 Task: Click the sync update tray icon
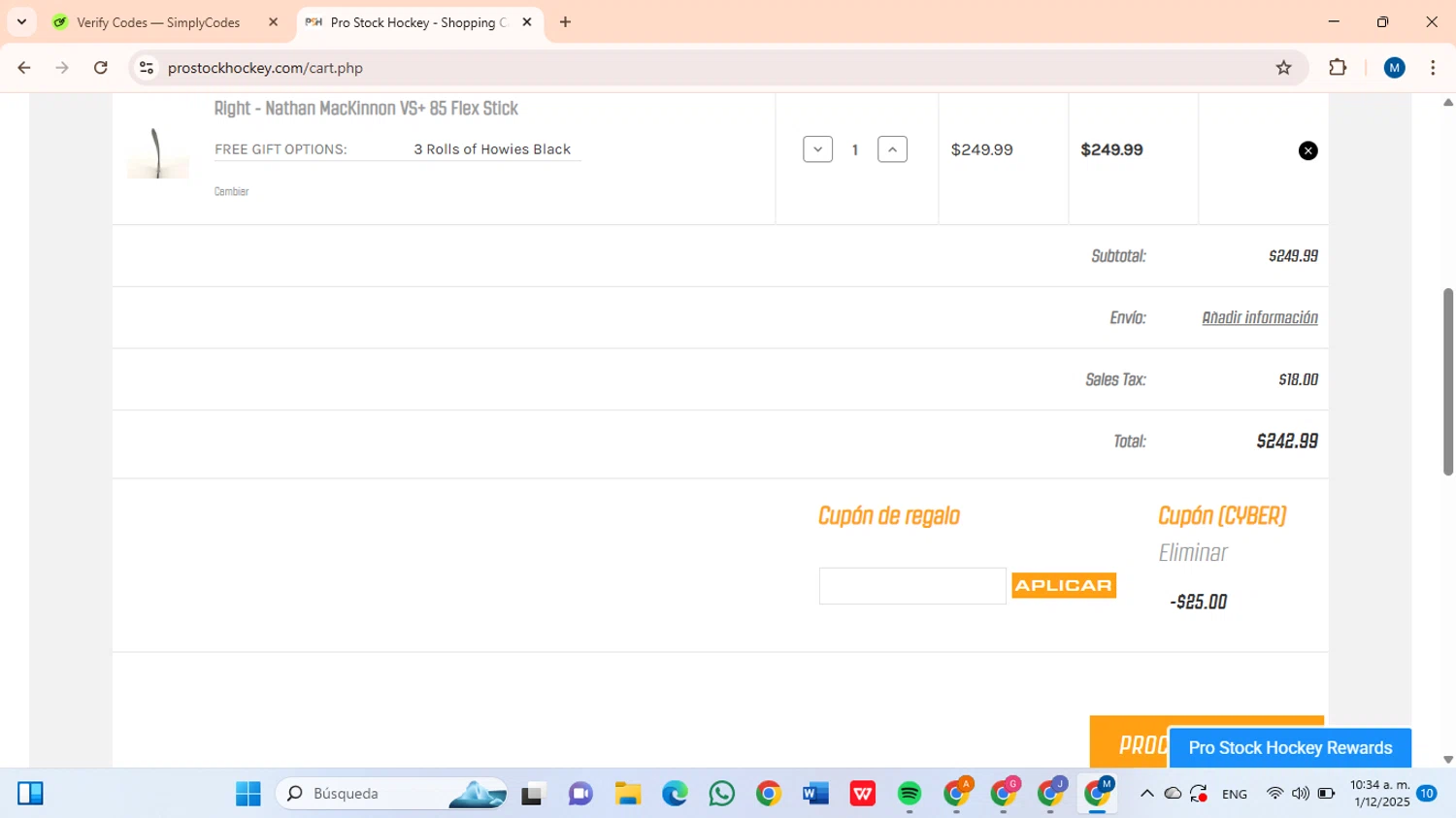(1199, 794)
